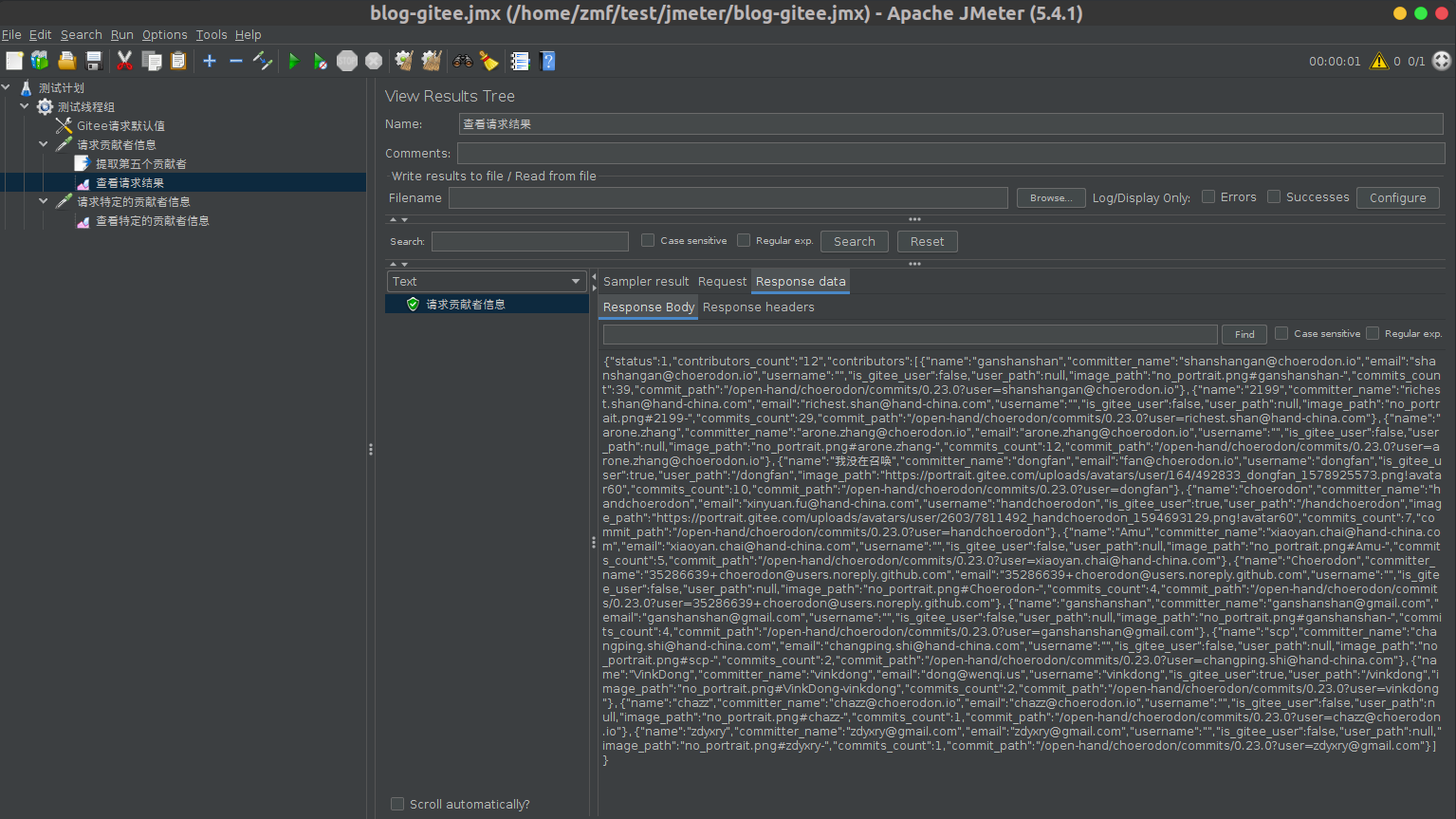Start the test with green play icon

[294, 61]
